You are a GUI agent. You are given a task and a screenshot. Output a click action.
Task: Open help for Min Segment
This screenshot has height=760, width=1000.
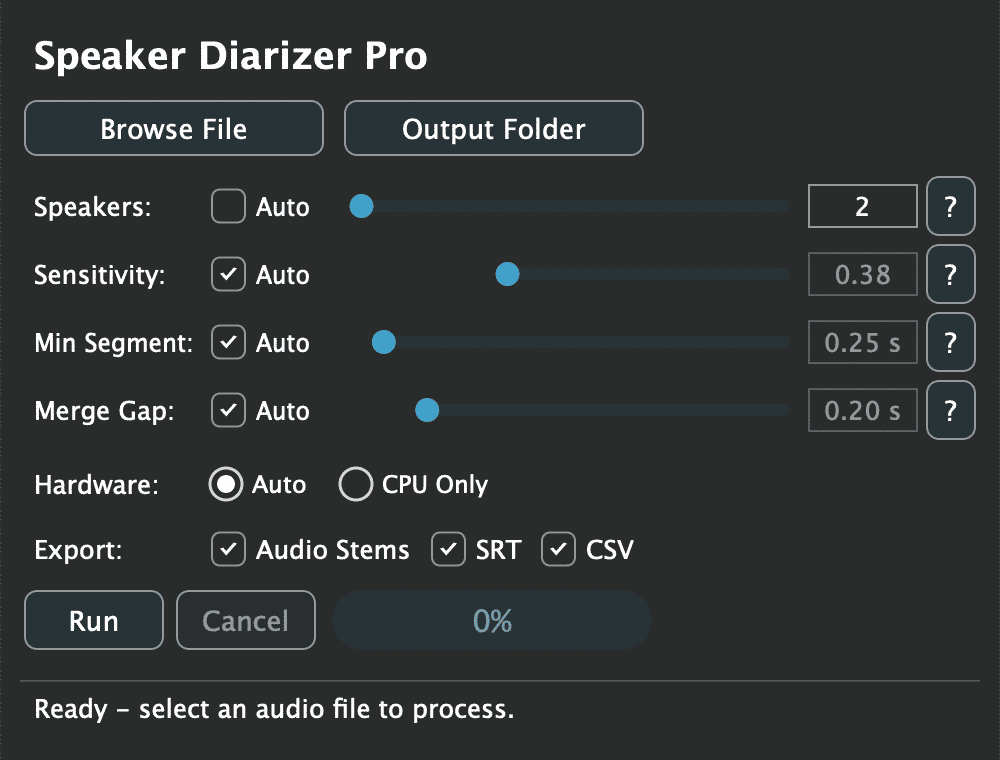(x=950, y=342)
